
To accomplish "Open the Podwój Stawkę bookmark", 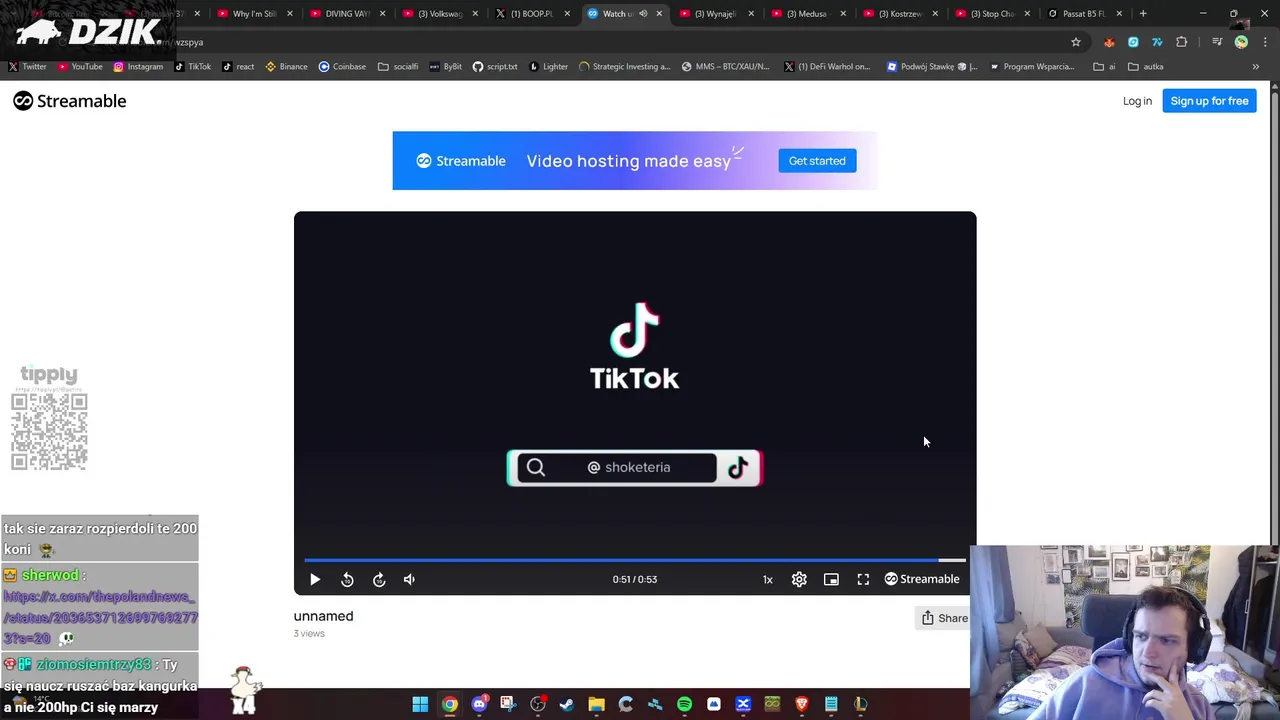I will pos(933,67).
